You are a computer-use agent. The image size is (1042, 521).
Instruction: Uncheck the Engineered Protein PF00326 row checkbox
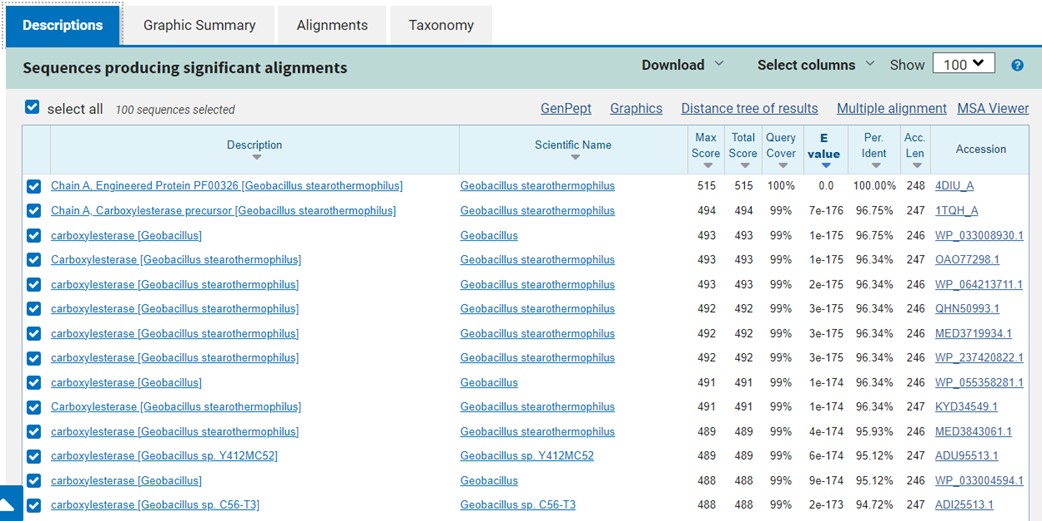[34, 186]
